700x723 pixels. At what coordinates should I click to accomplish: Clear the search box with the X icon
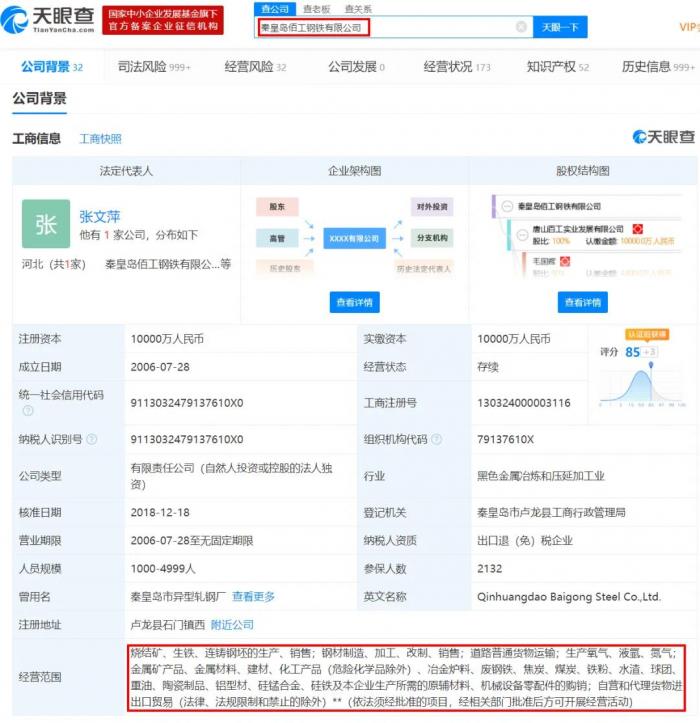coord(521,28)
